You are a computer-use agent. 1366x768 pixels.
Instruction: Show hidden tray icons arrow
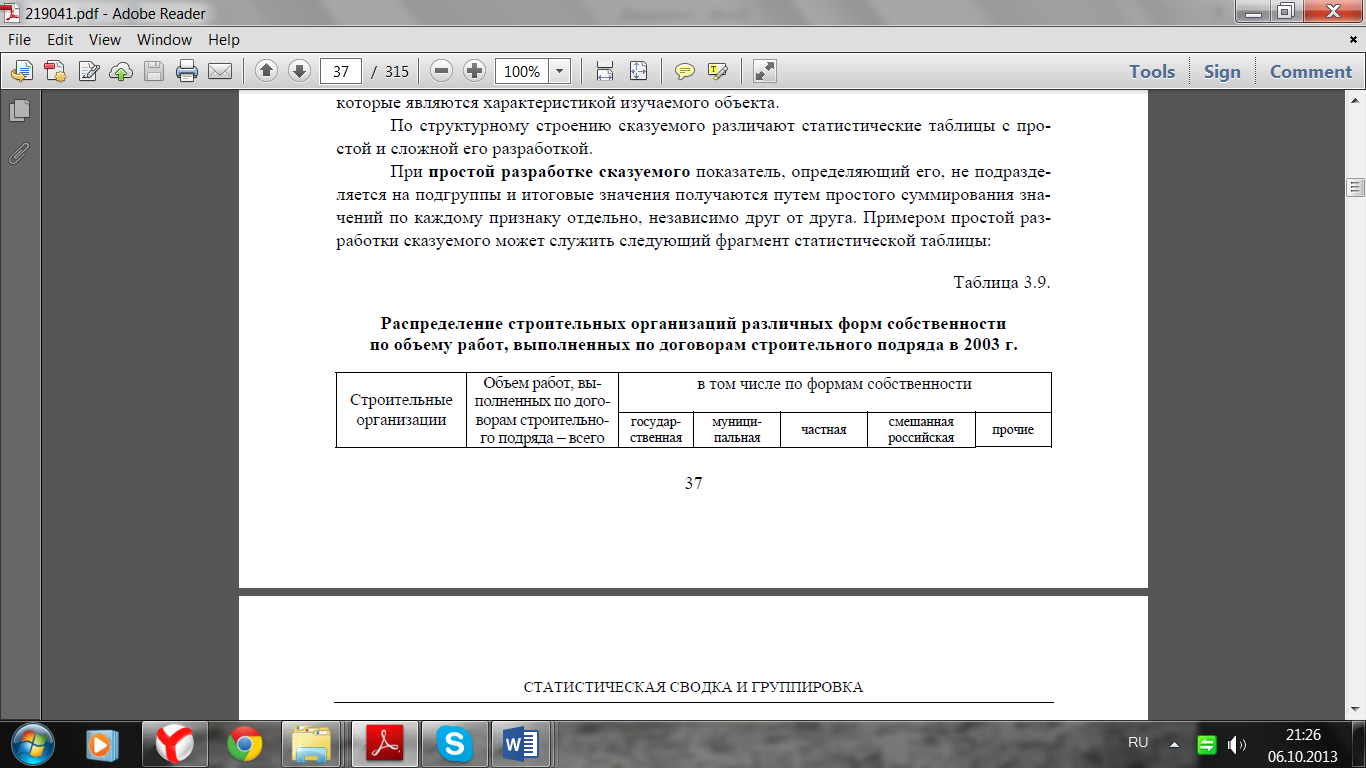pyautogui.click(x=1174, y=744)
